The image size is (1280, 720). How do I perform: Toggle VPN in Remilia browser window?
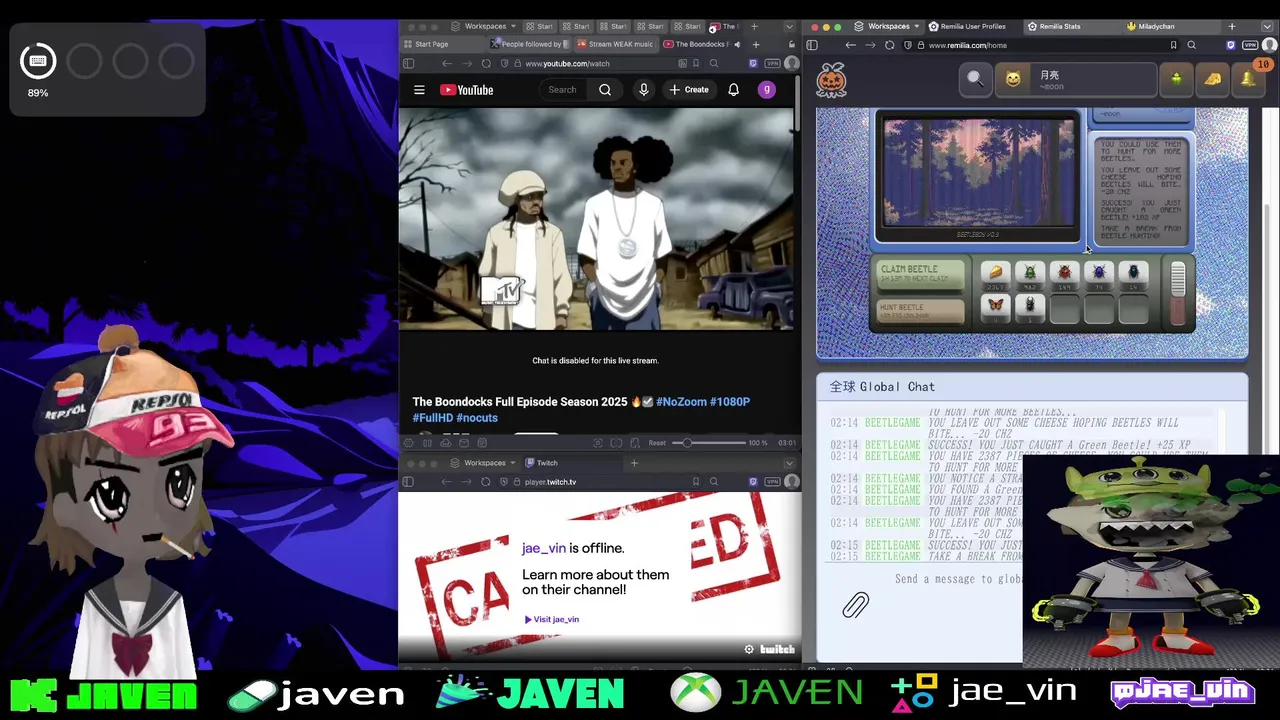pyautogui.click(x=1250, y=45)
